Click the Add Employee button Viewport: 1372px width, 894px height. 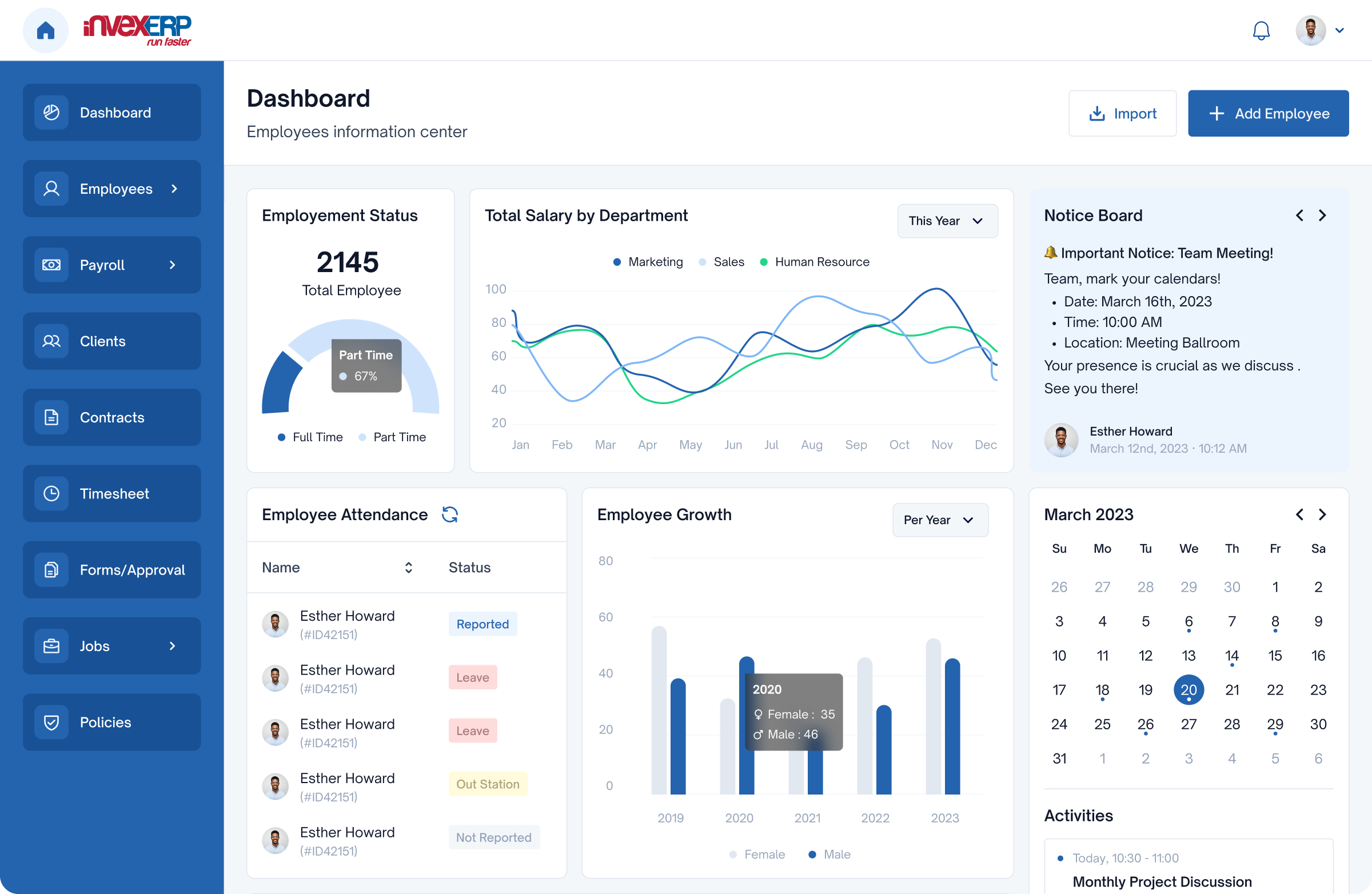tap(1267, 114)
